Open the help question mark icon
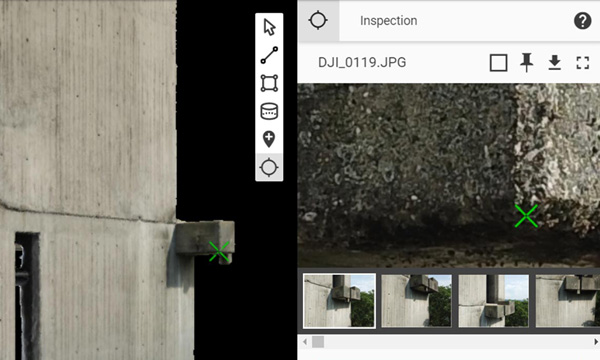The width and height of the screenshot is (600, 360). click(582, 20)
